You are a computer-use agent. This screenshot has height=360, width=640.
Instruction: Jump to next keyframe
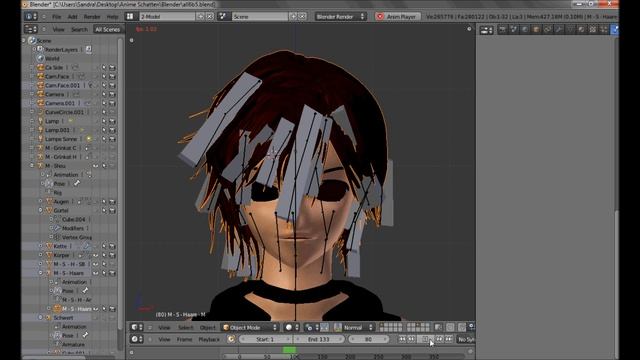pos(439,339)
